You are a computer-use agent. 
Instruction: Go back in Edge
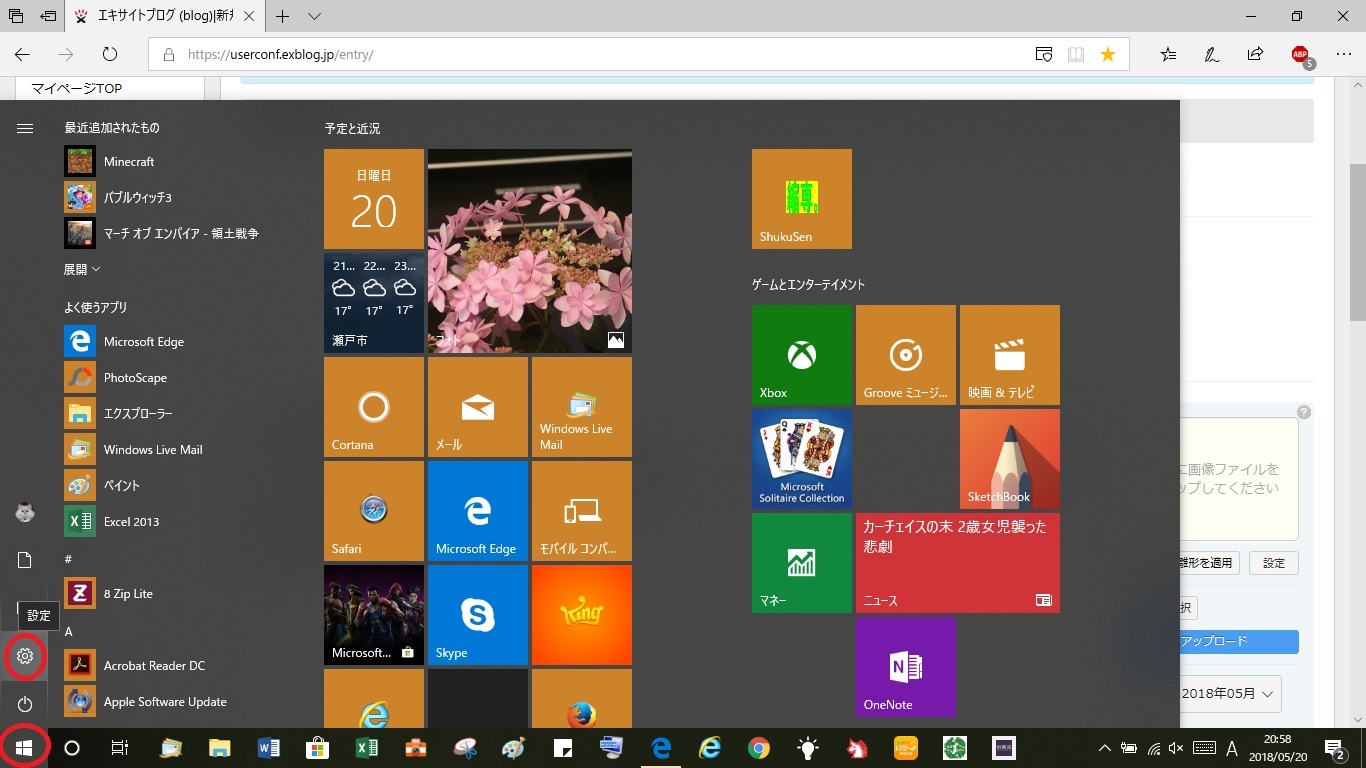click(x=22, y=55)
